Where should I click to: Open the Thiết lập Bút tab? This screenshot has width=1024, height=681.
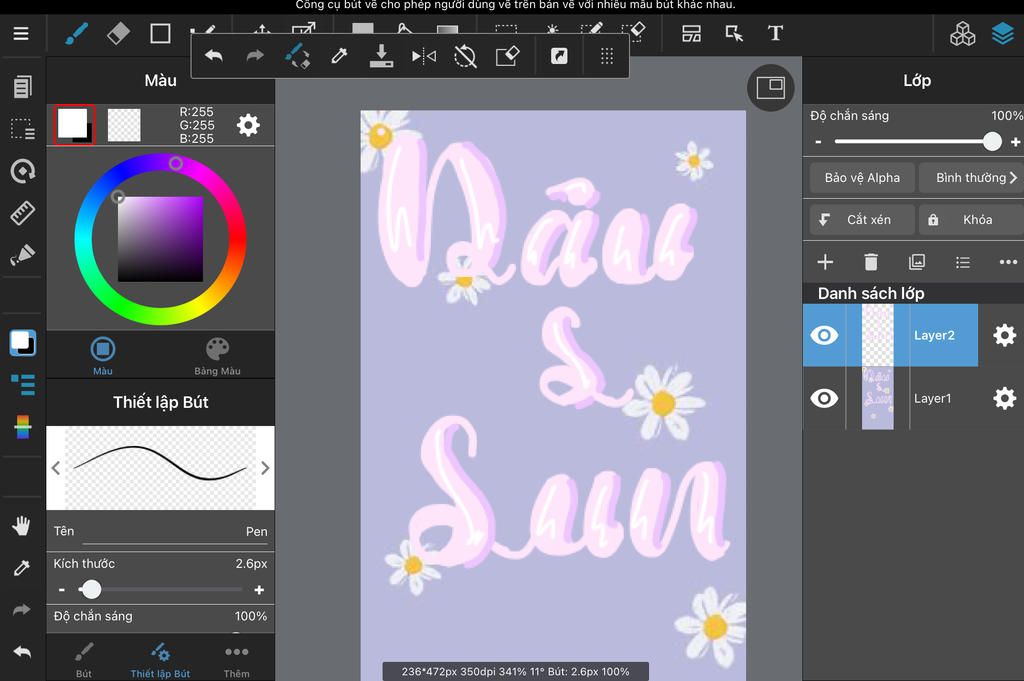pyautogui.click(x=160, y=659)
